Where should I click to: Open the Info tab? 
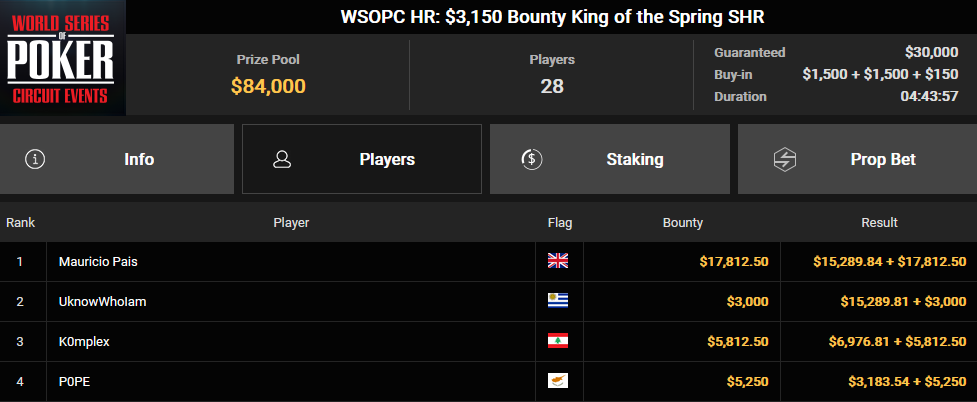[x=117, y=159]
